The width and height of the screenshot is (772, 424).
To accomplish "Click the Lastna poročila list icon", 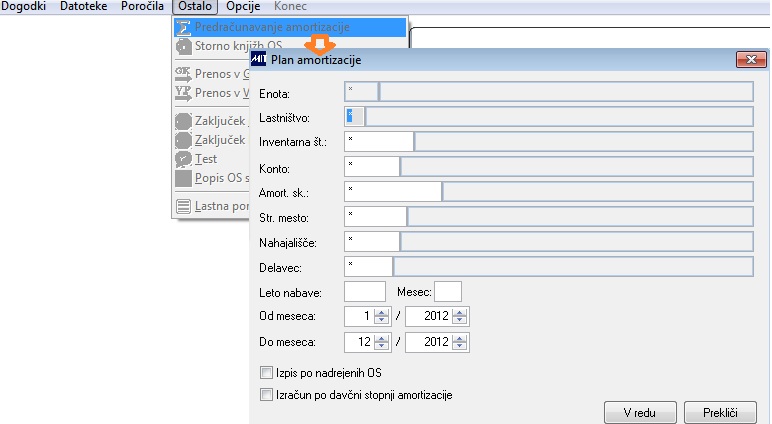I will pyautogui.click(x=183, y=206).
